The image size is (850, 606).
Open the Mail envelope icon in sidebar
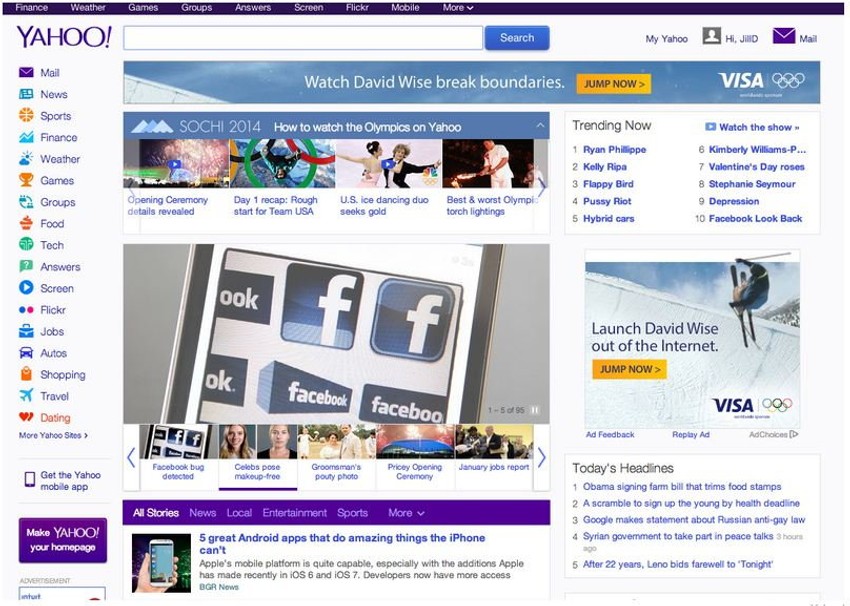click(x=26, y=73)
